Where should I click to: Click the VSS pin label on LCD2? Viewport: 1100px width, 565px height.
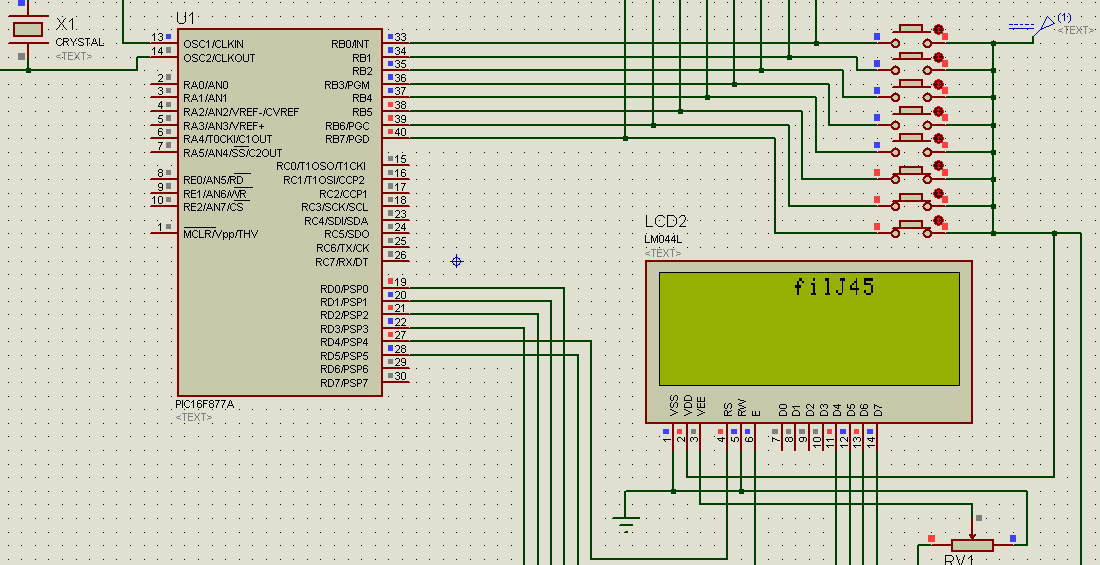674,408
